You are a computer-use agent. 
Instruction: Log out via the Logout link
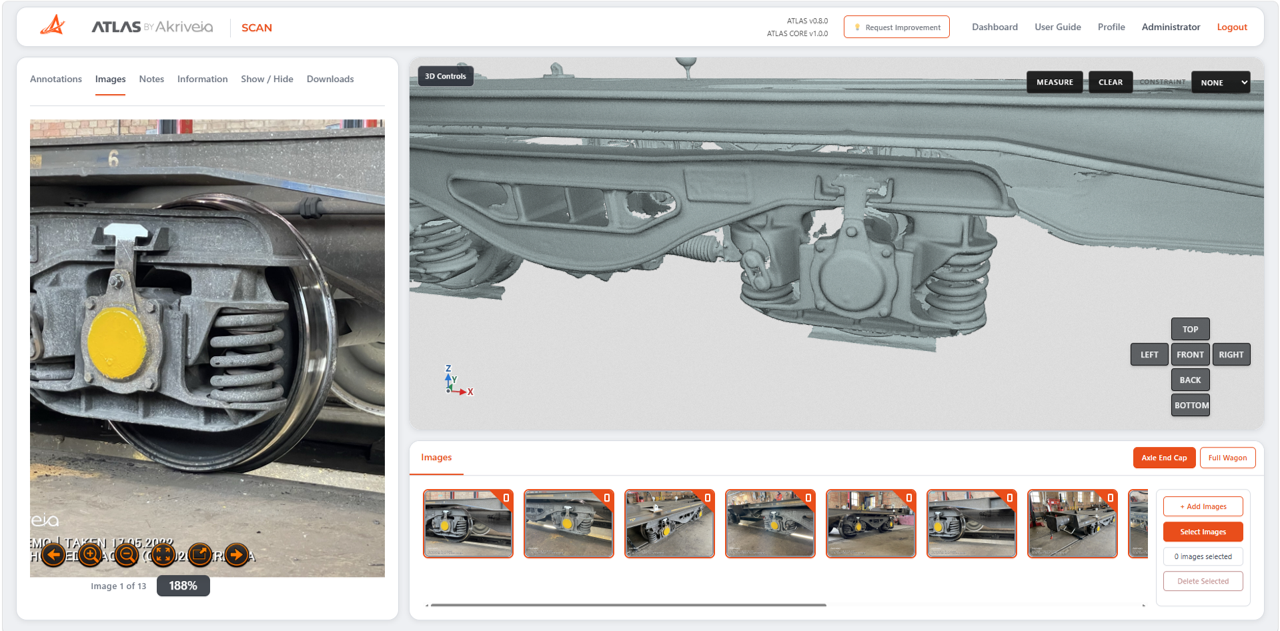point(1232,27)
